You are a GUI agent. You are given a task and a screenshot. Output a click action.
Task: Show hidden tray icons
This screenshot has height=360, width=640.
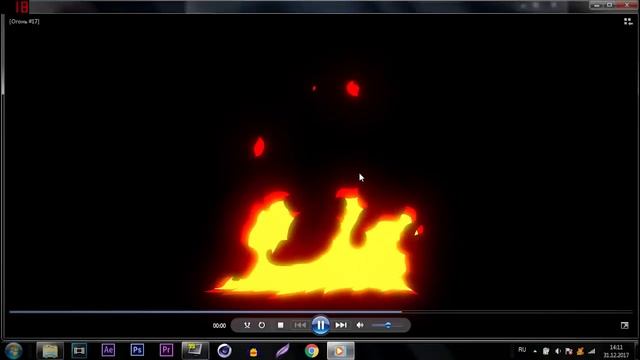(535, 351)
